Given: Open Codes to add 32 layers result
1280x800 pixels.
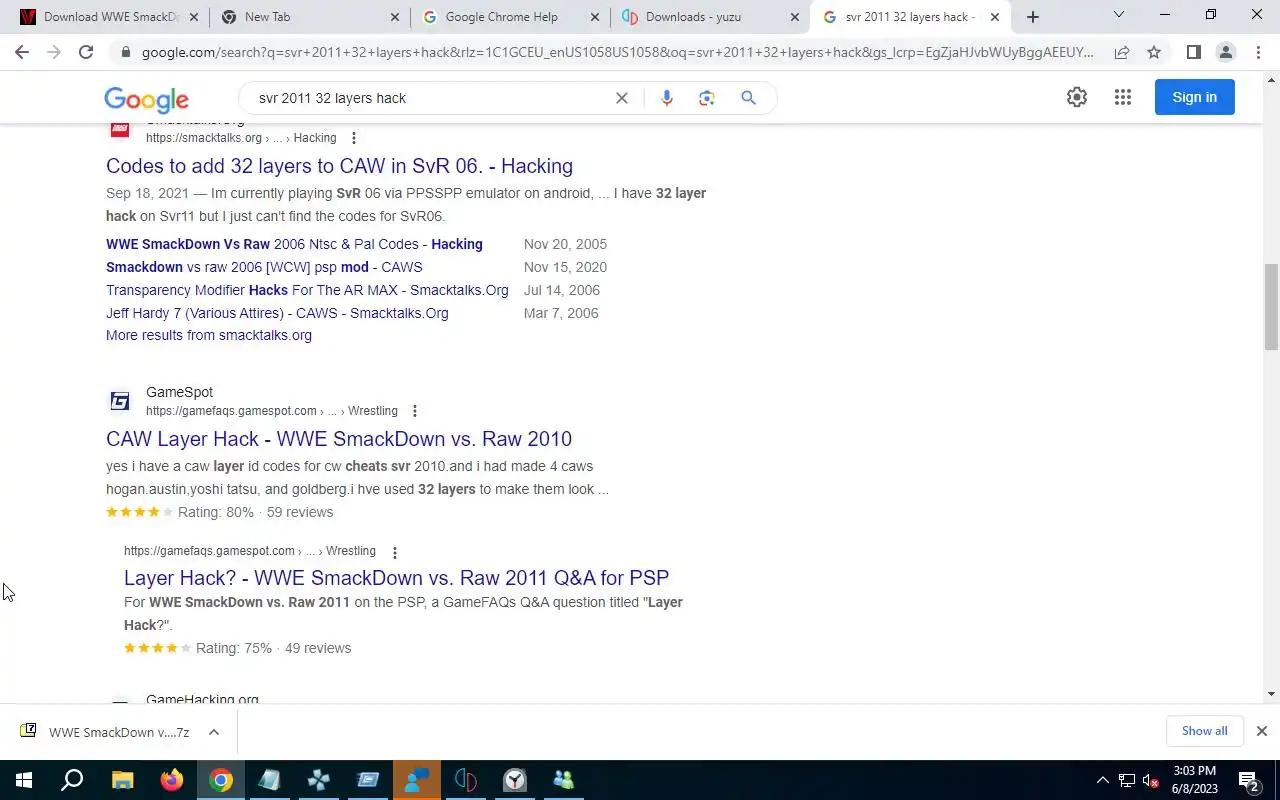Looking at the screenshot, I should [x=339, y=166].
